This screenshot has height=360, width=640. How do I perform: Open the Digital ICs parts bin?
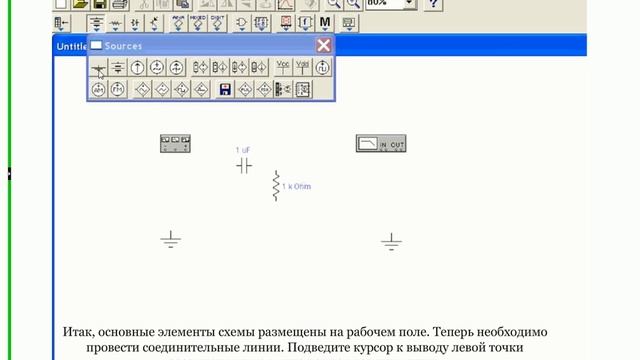coord(217,23)
